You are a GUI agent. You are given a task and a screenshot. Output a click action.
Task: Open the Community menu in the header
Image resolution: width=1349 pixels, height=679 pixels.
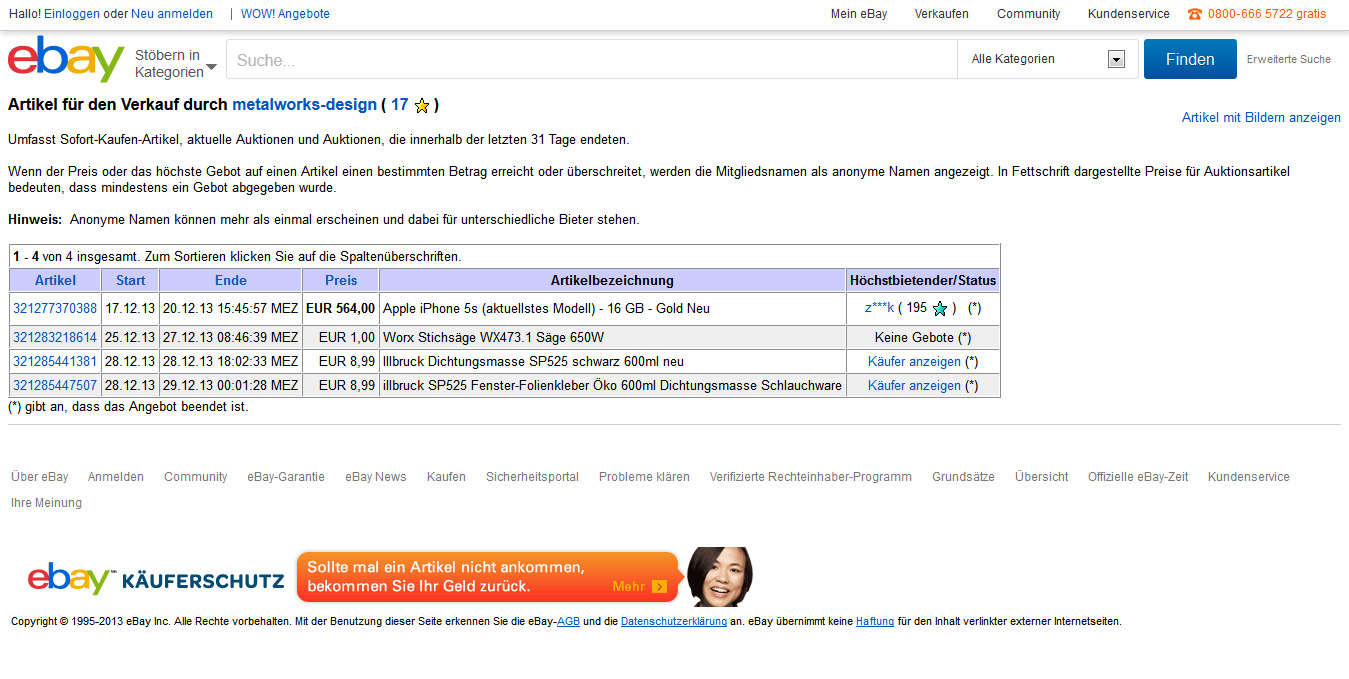(x=1028, y=14)
